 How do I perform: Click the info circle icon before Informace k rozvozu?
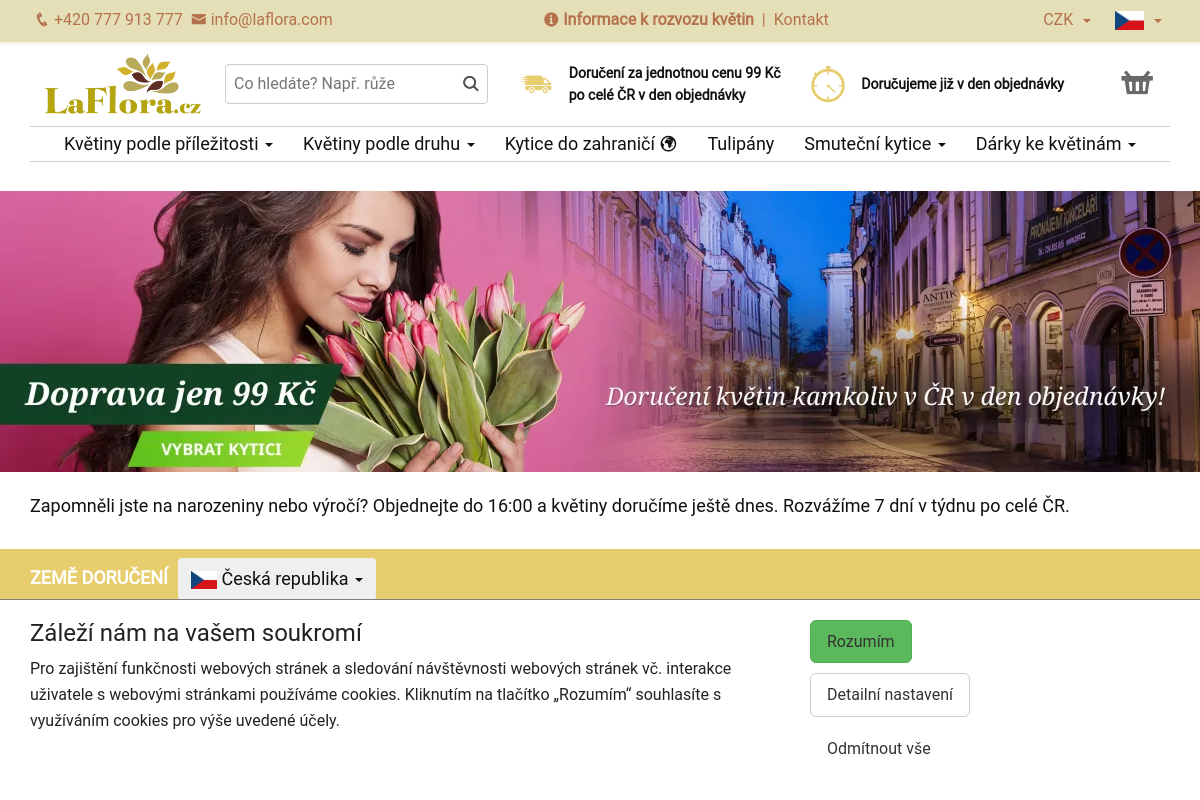tap(551, 19)
